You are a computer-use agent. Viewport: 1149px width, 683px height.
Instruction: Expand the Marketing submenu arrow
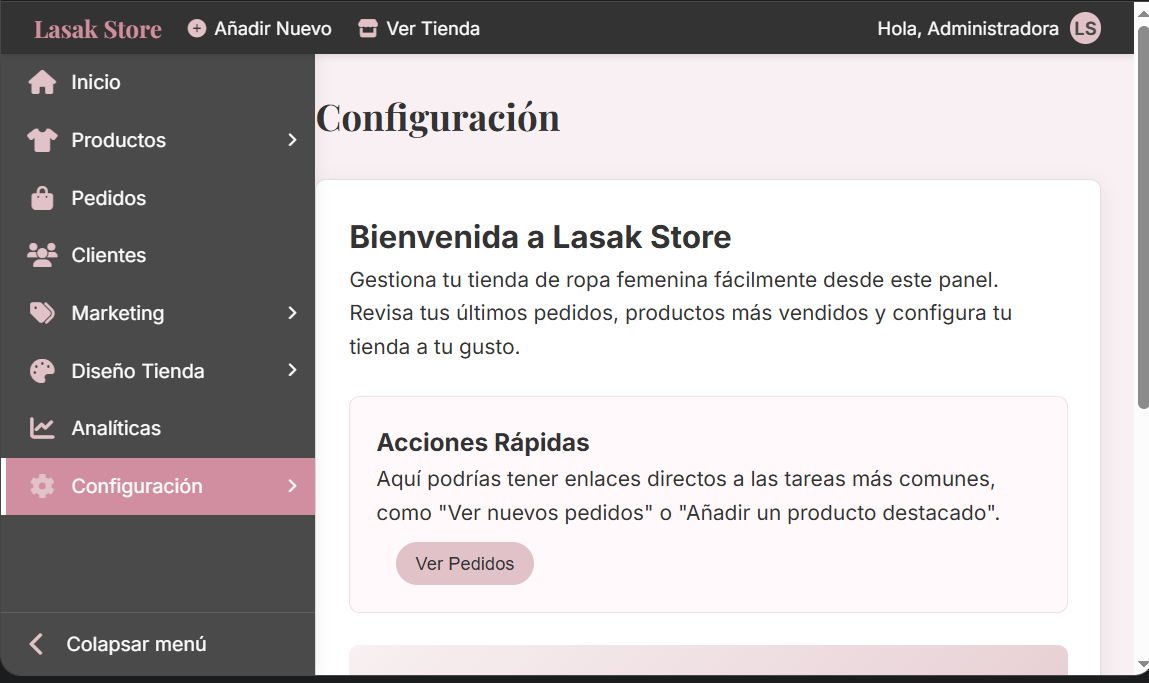click(292, 314)
